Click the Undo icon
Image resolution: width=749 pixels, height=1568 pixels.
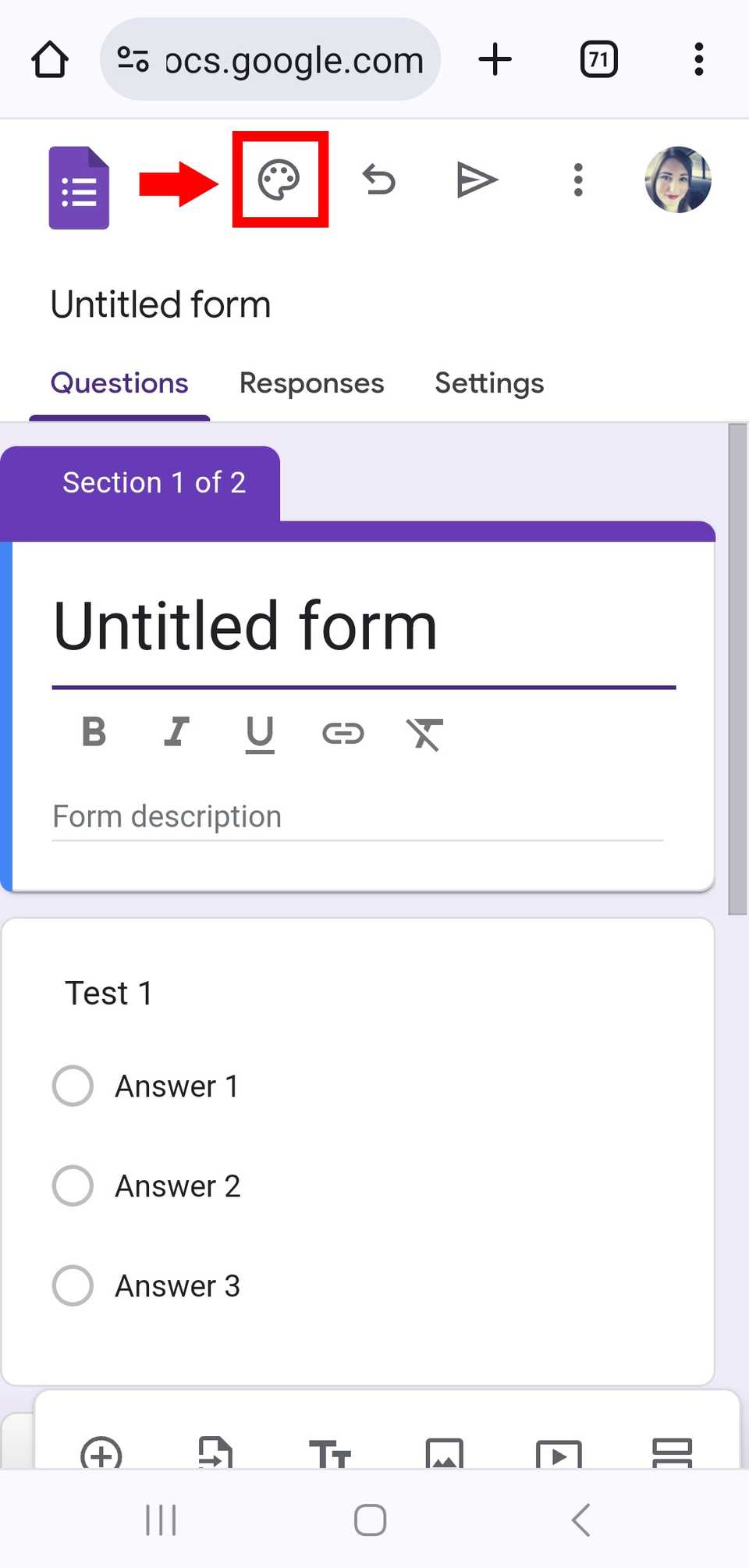point(379,180)
